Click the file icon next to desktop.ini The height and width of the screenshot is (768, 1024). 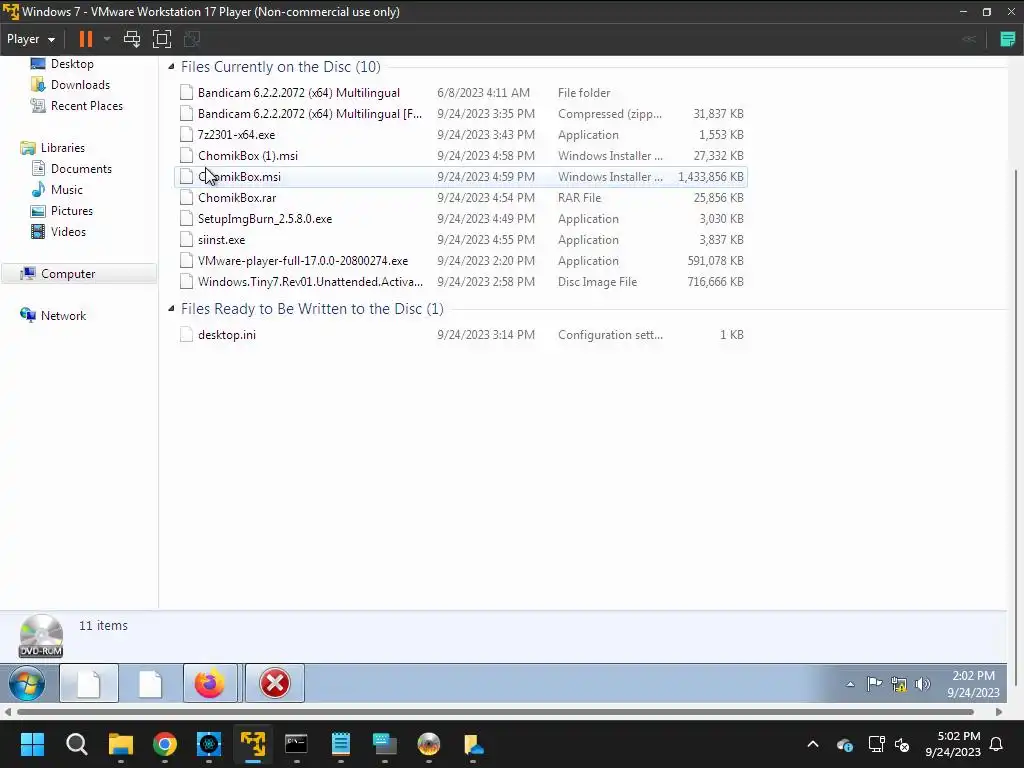(186, 334)
